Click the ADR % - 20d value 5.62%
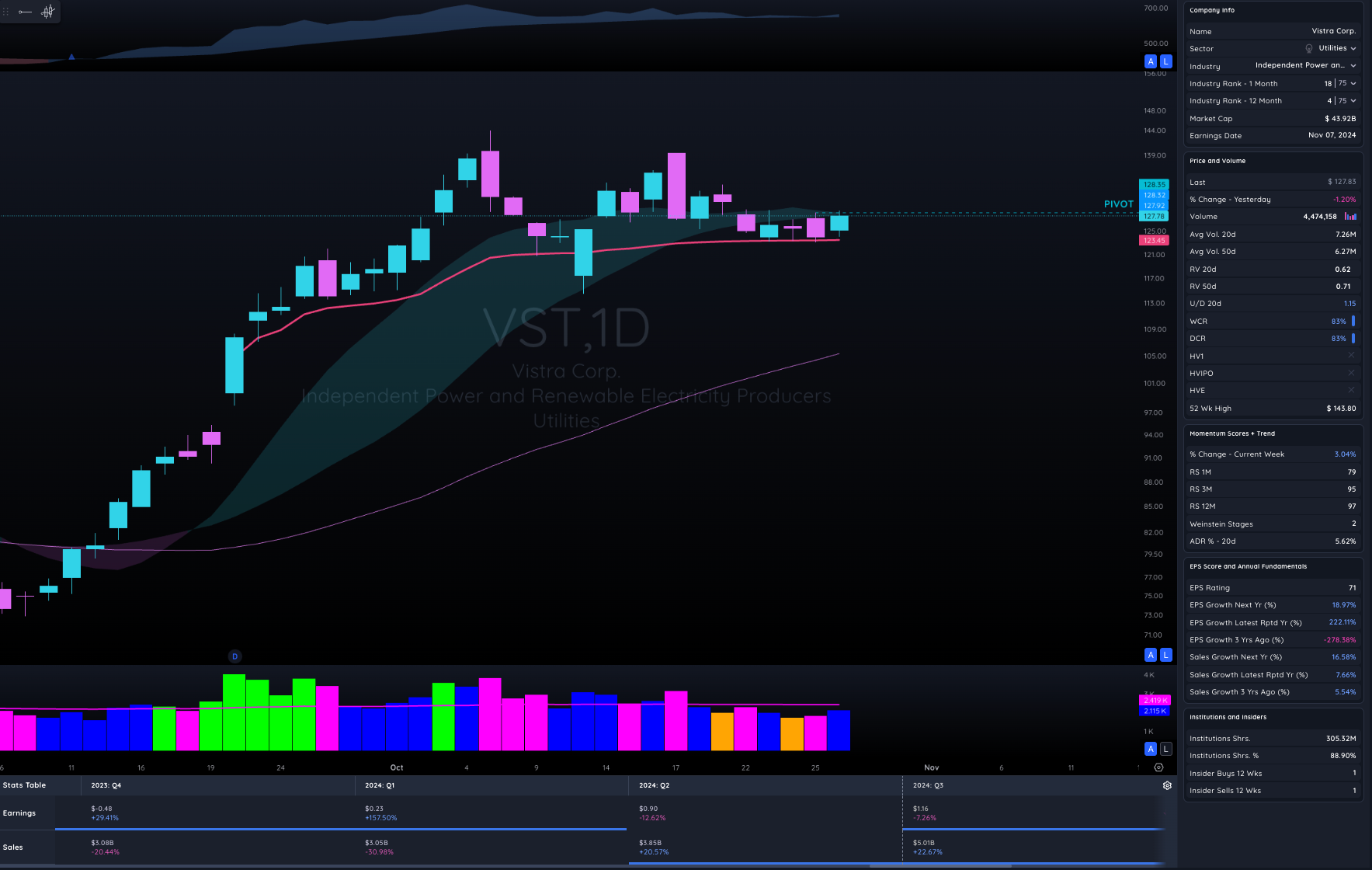This screenshot has height=870, width=1372. click(1346, 541)
